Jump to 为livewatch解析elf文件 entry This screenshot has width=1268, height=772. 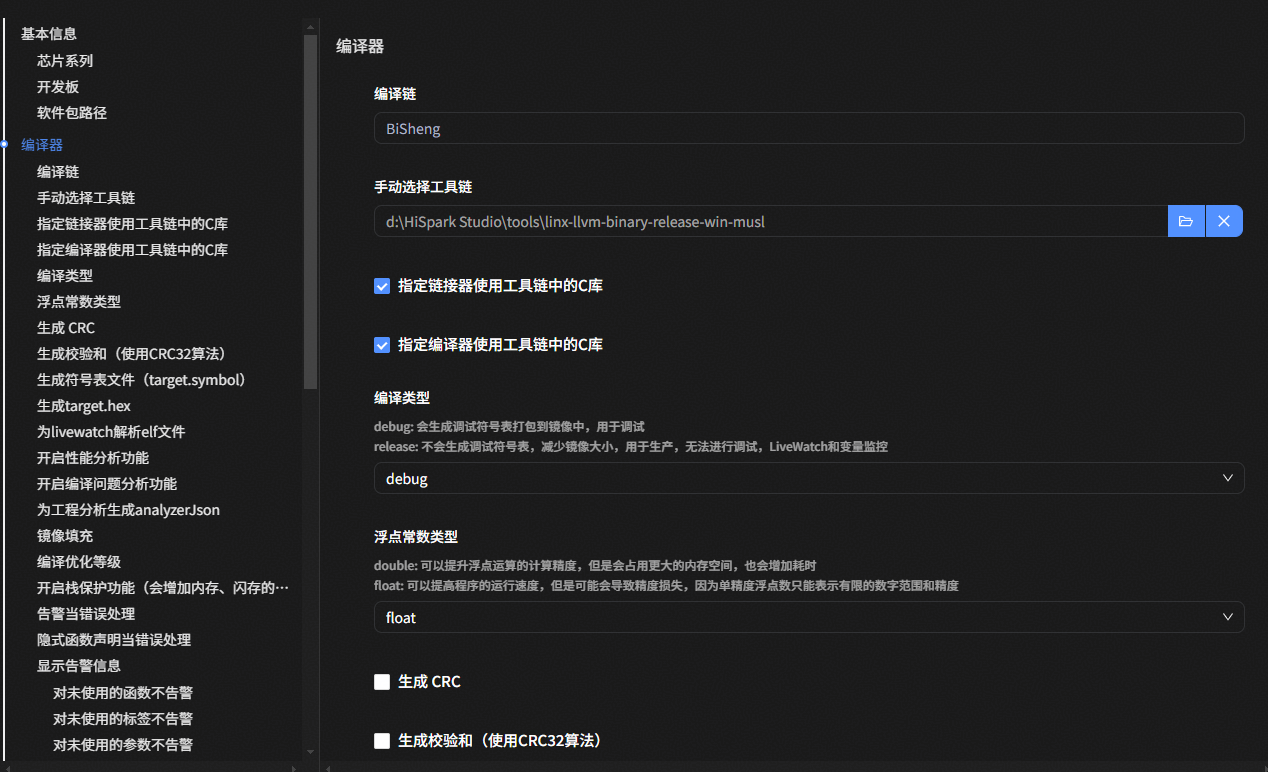111,432
